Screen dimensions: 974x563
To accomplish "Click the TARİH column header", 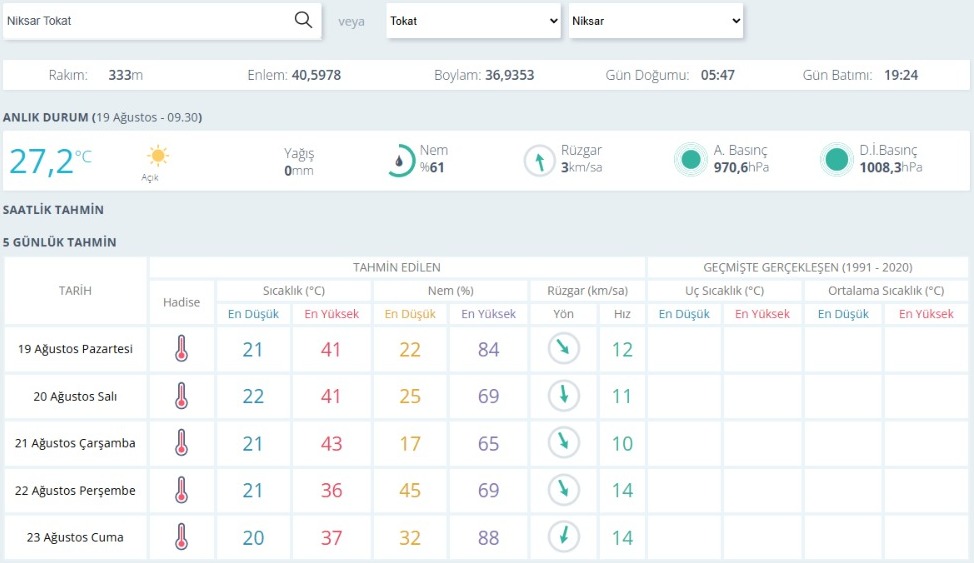I will pyautogui.click(x=75, y=291).
